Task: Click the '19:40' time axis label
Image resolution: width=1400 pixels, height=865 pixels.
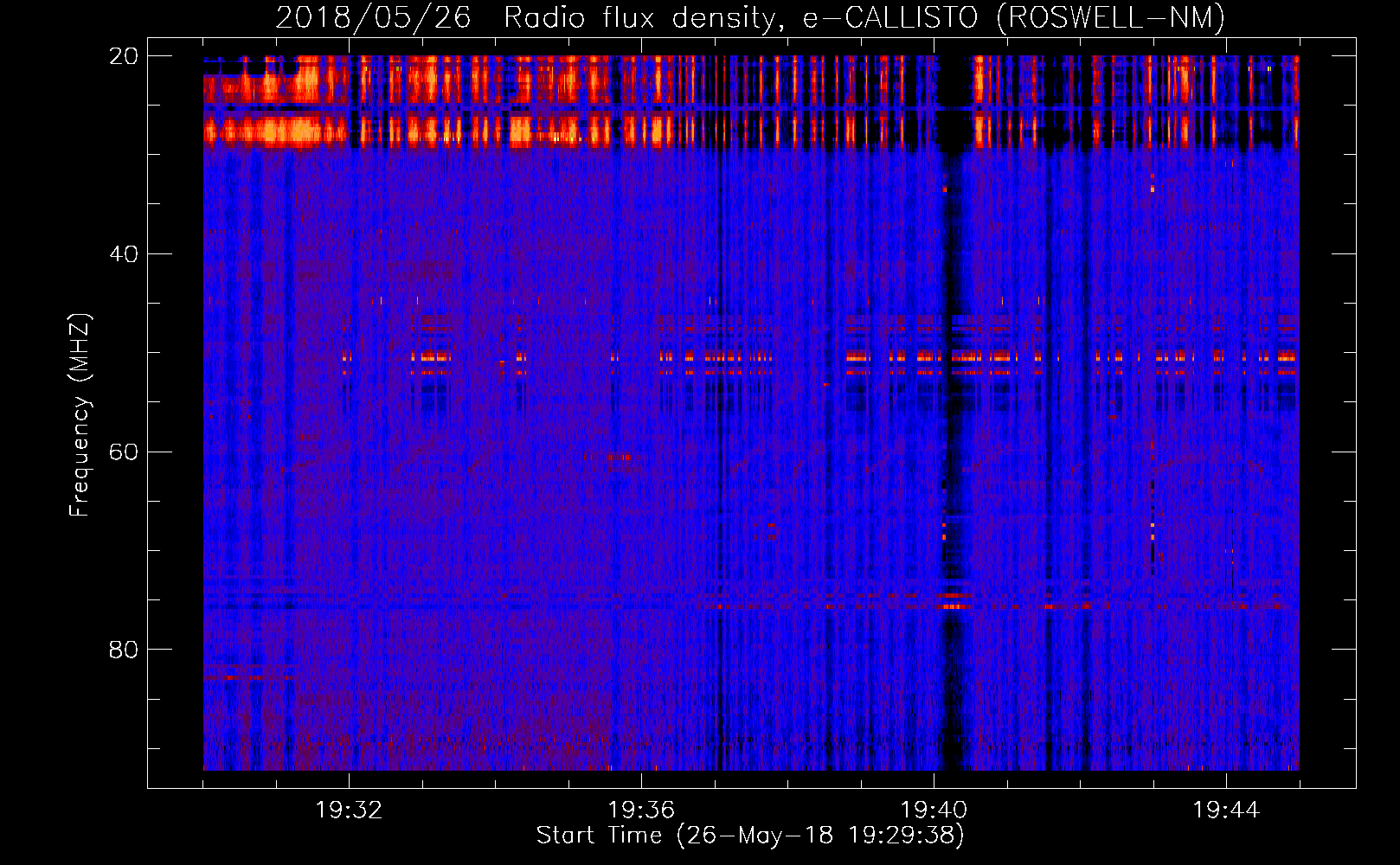Action: (x=934, y=811)
